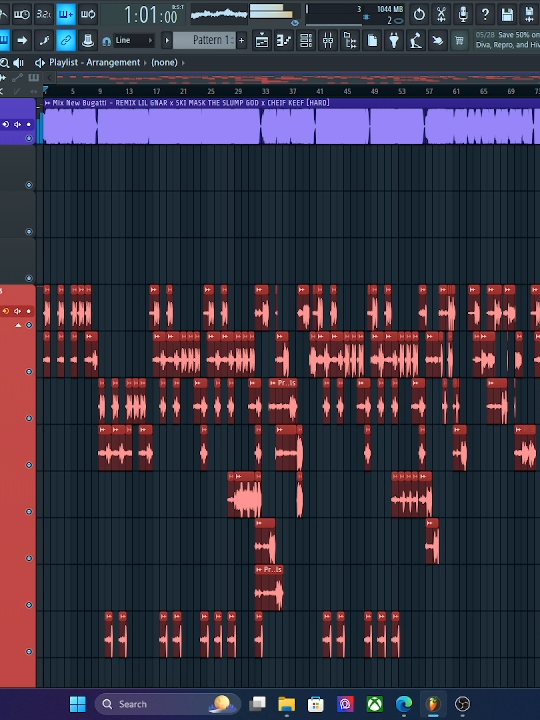Click the playlist overview minimap scrollbar
Viewport: 540px width, 720px height.
pos(298,78)
